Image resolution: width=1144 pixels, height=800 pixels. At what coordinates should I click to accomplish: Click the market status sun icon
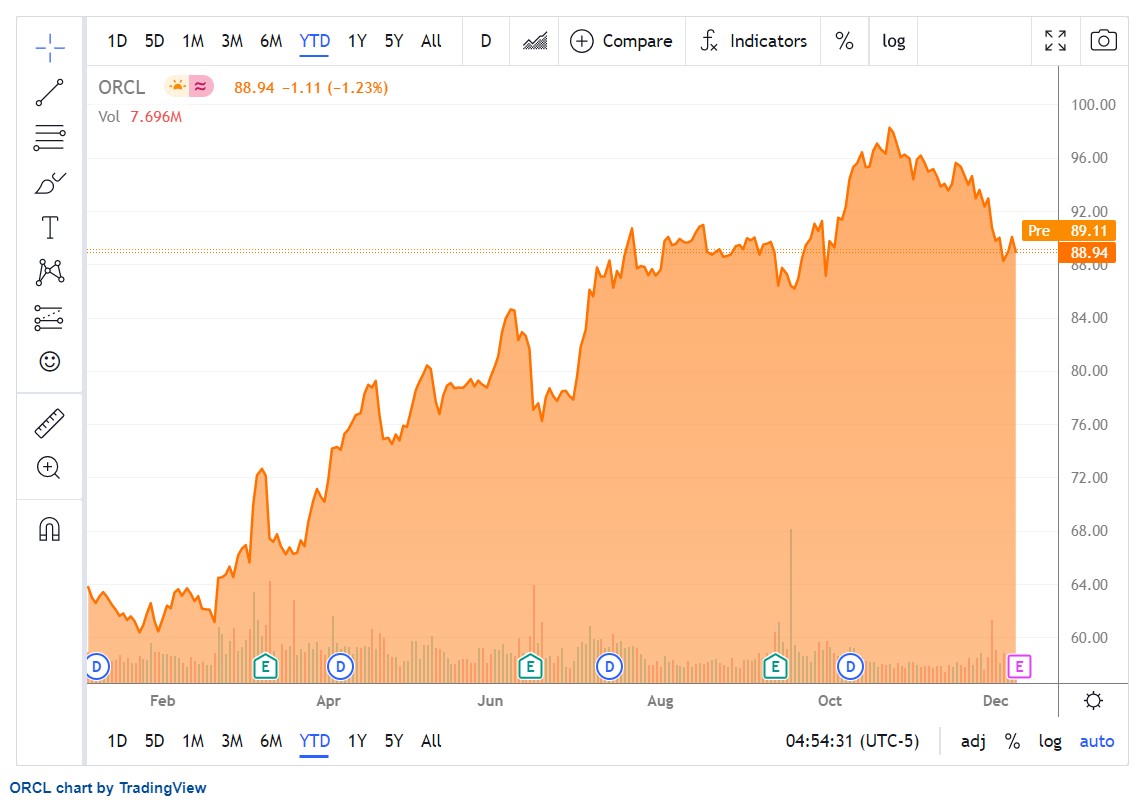177,87
